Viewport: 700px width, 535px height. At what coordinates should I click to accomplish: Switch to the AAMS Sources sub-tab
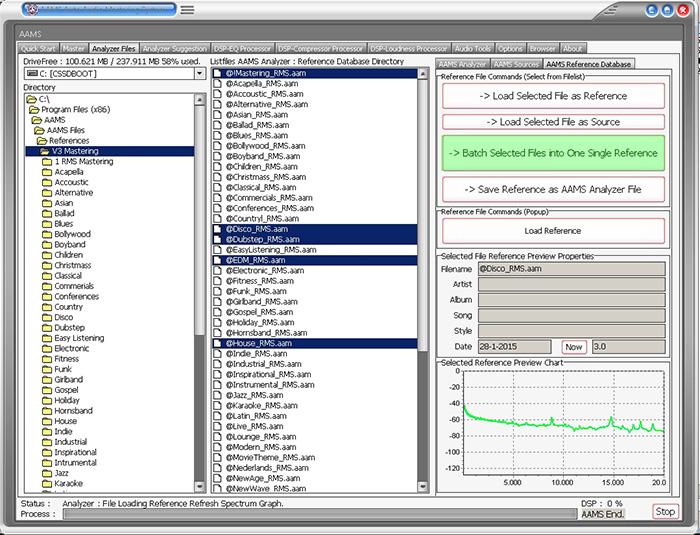tap(516, 64)
